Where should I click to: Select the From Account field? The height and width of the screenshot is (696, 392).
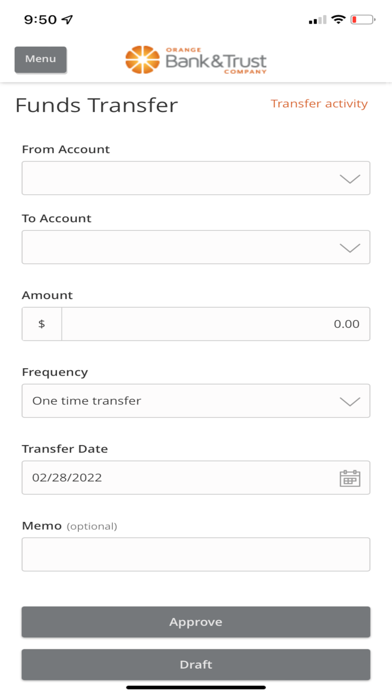point(196,178)
